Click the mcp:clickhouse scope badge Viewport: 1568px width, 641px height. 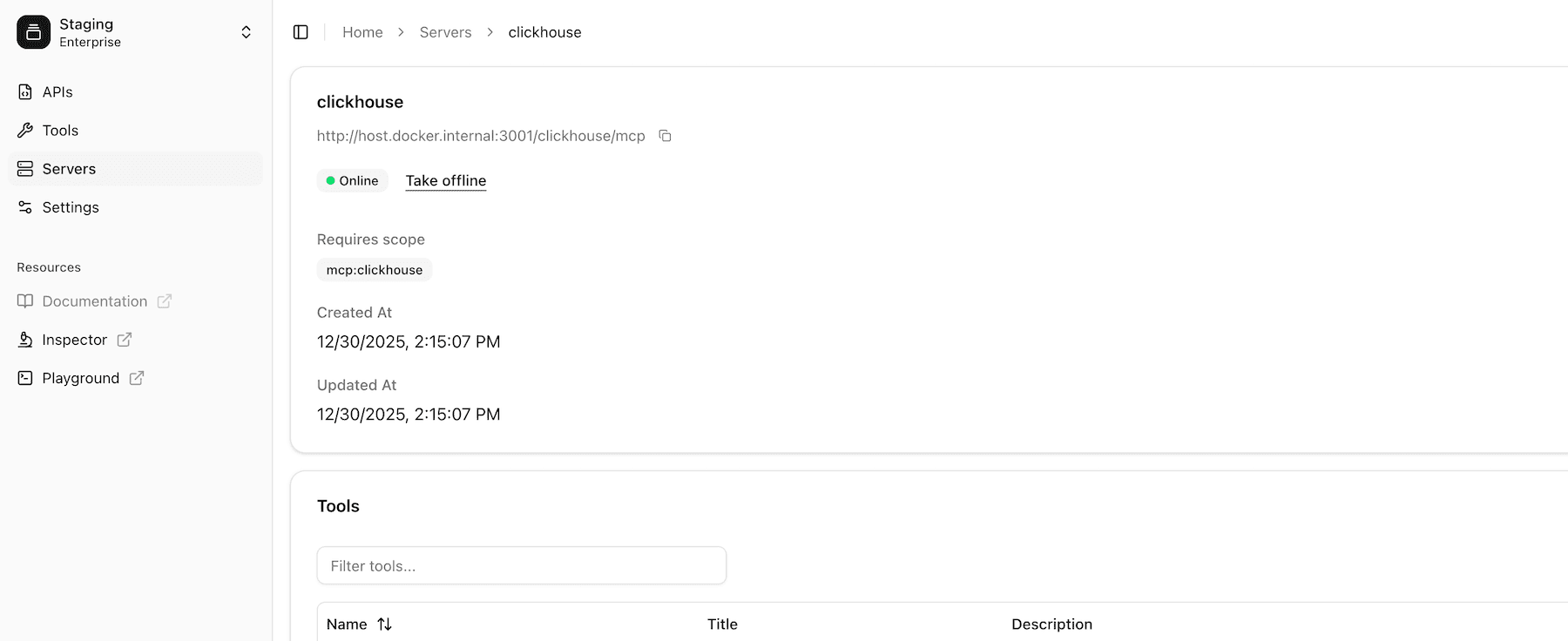tap(374, 270)
